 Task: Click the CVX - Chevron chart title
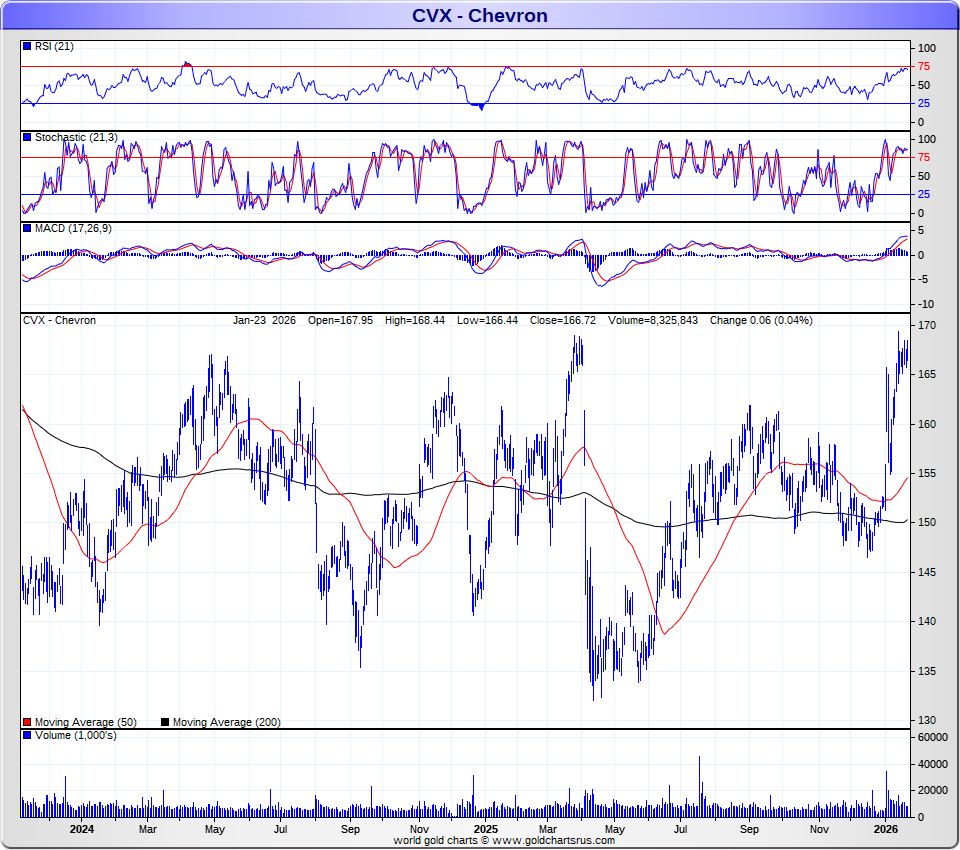pos(479,15)
